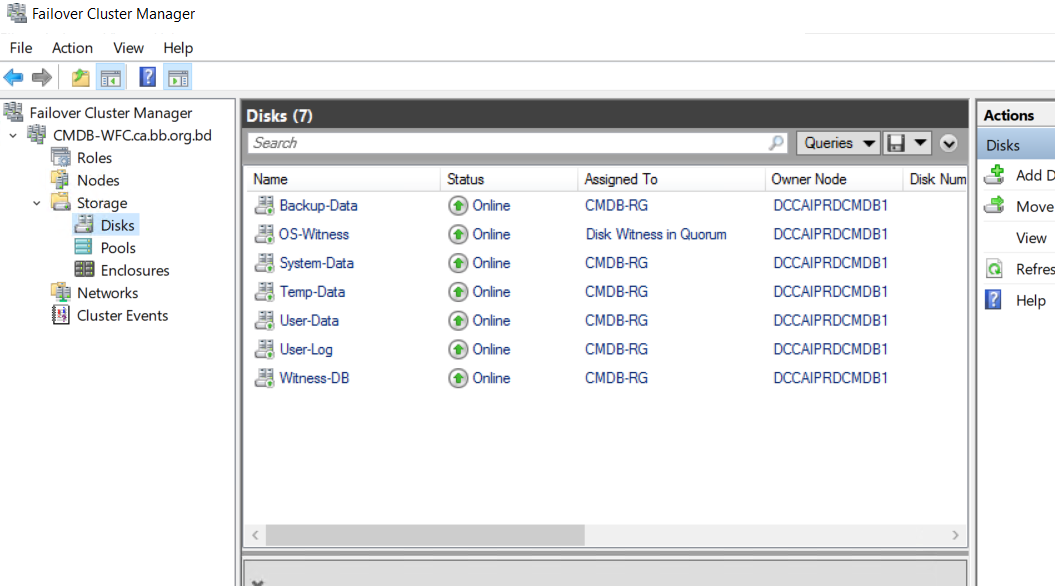
Task: Click the Back arrow toolbar icon
Action: (13, 77)
